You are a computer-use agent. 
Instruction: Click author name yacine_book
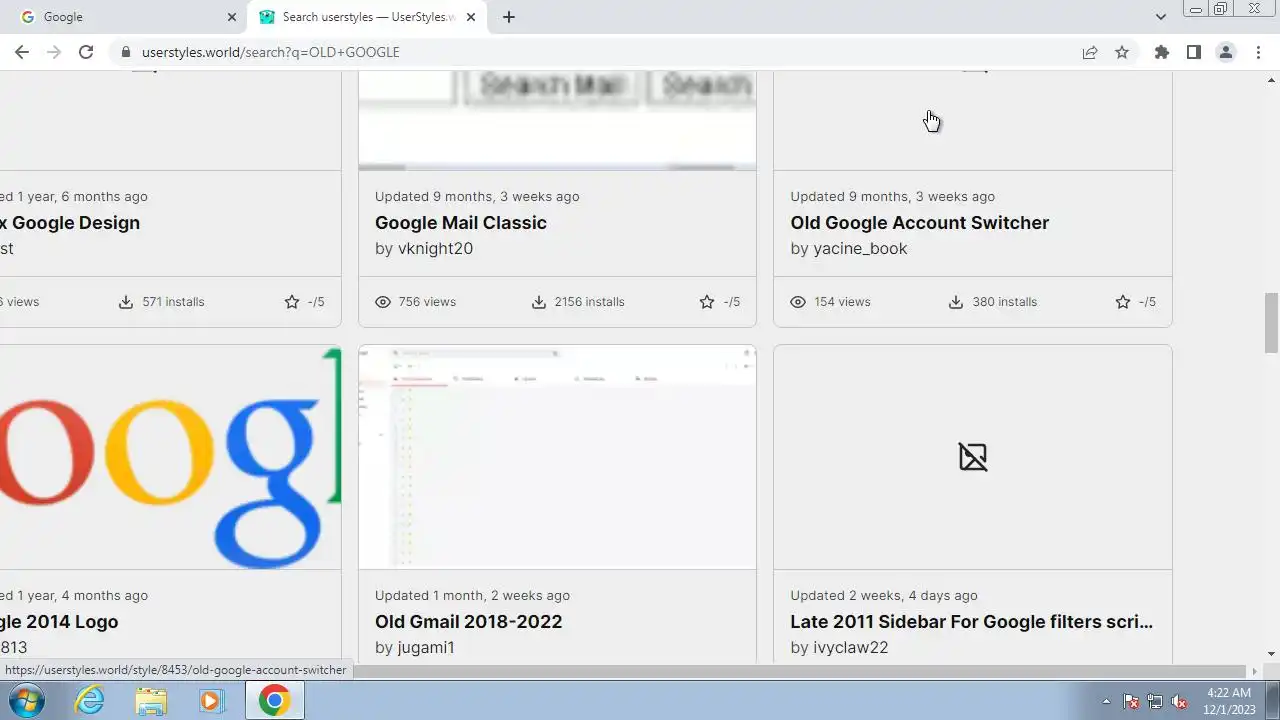pyautogui.click(x=860, y=248)
